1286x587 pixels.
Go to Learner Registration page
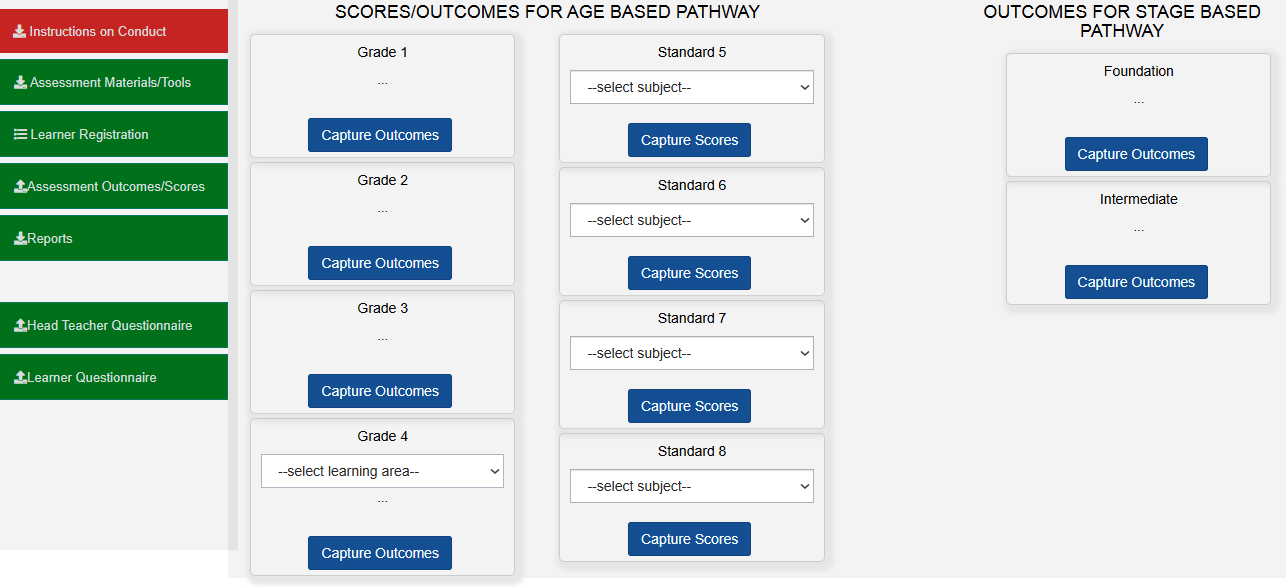click(89, 135)
